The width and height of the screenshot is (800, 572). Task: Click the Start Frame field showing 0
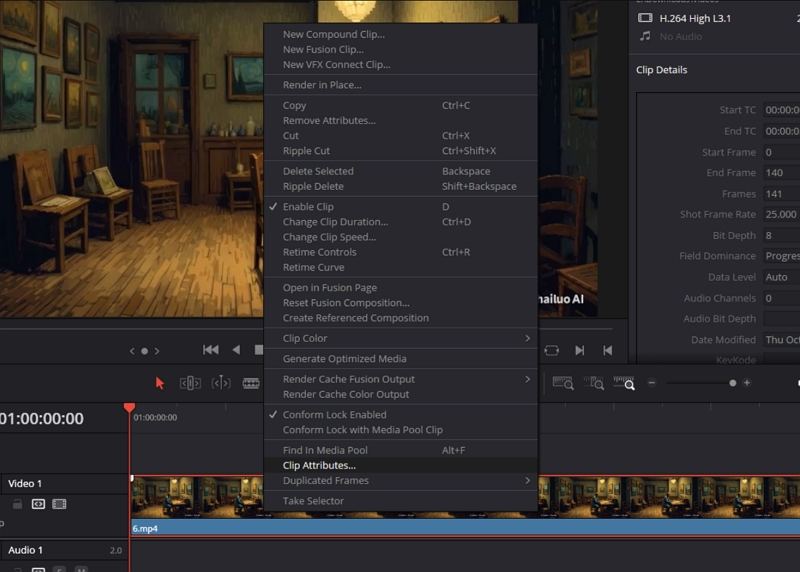click(x=782, y=152)
